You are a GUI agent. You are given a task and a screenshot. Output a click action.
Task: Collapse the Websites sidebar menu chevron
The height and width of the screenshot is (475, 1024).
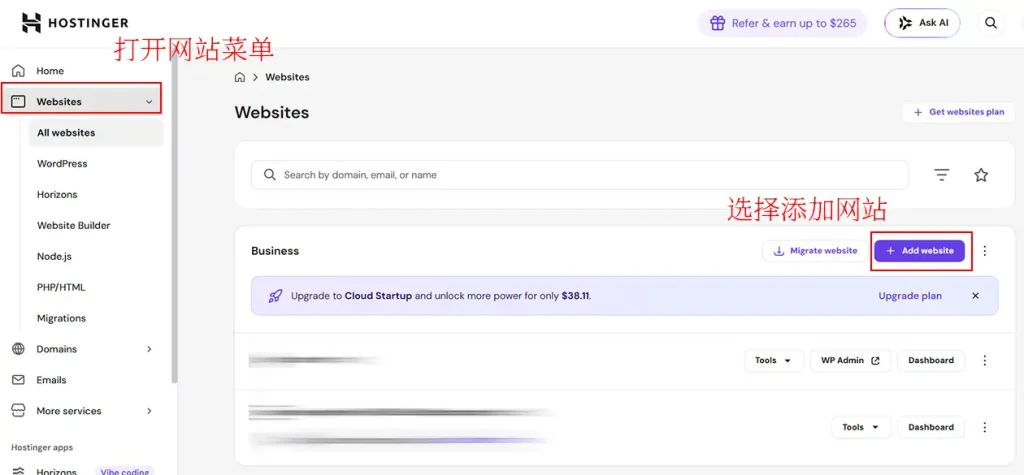(149, 102)
